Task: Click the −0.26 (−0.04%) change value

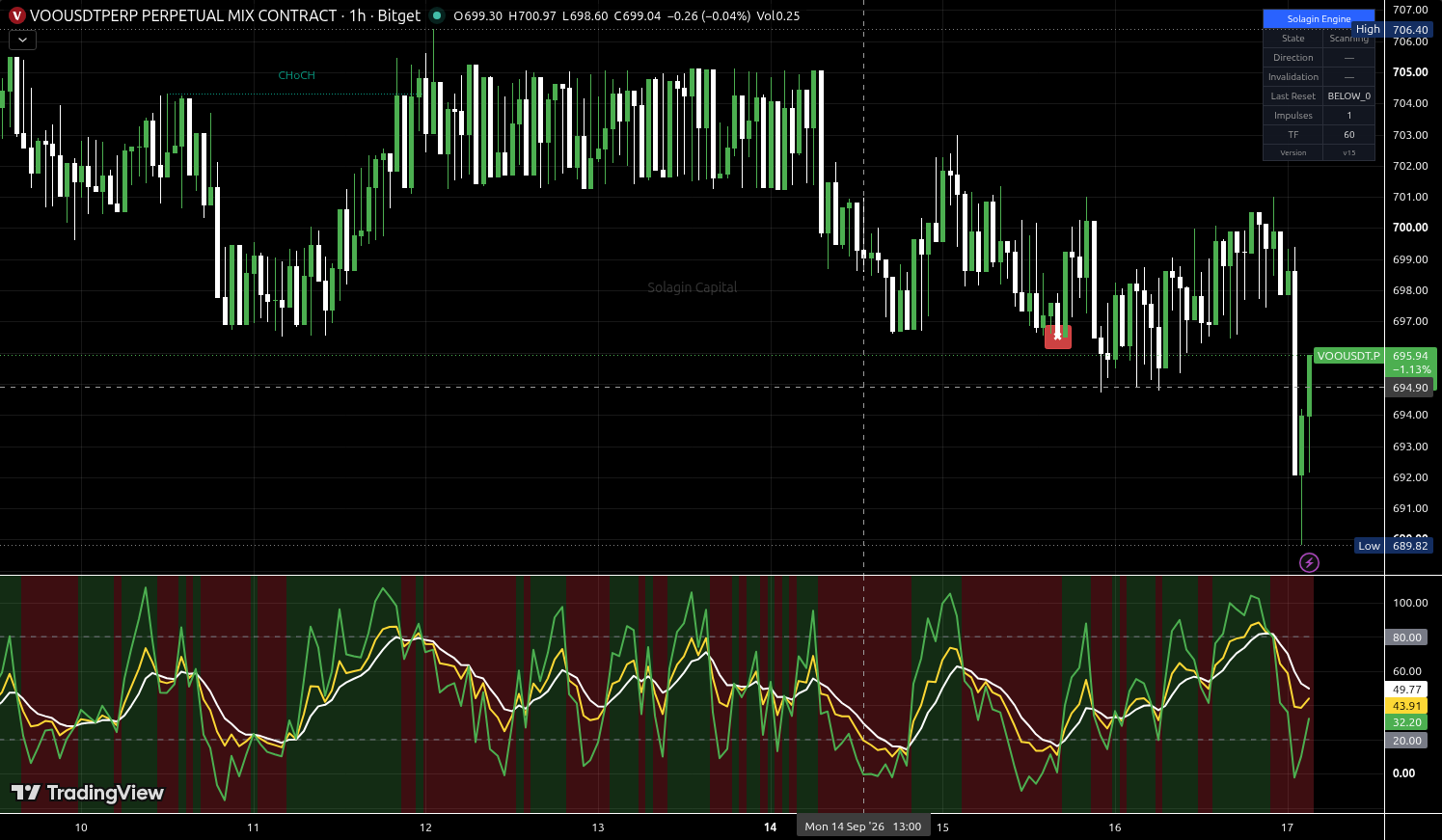Action: [x=709, y=15]
